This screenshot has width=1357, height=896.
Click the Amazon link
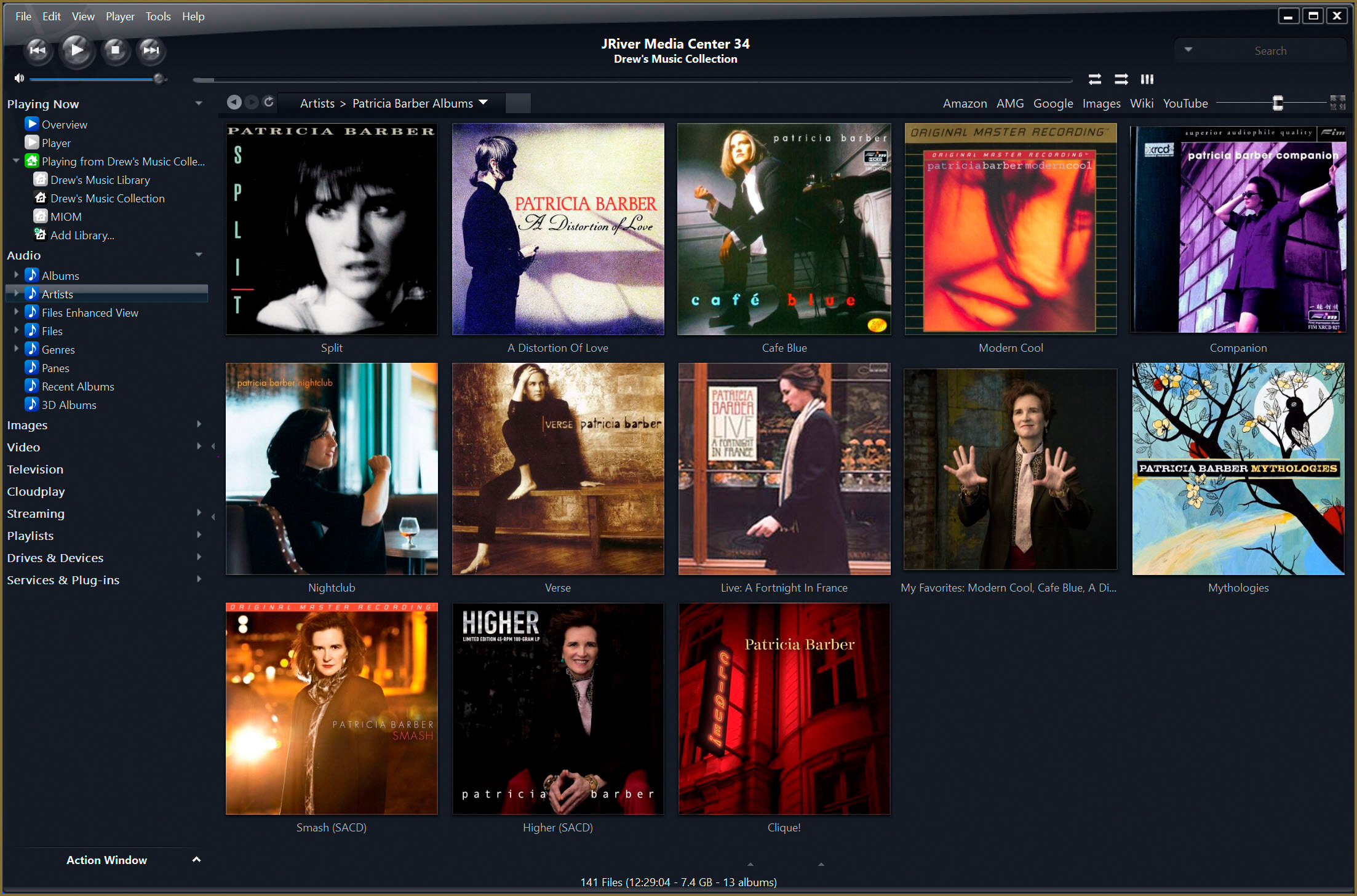[965, 103]
